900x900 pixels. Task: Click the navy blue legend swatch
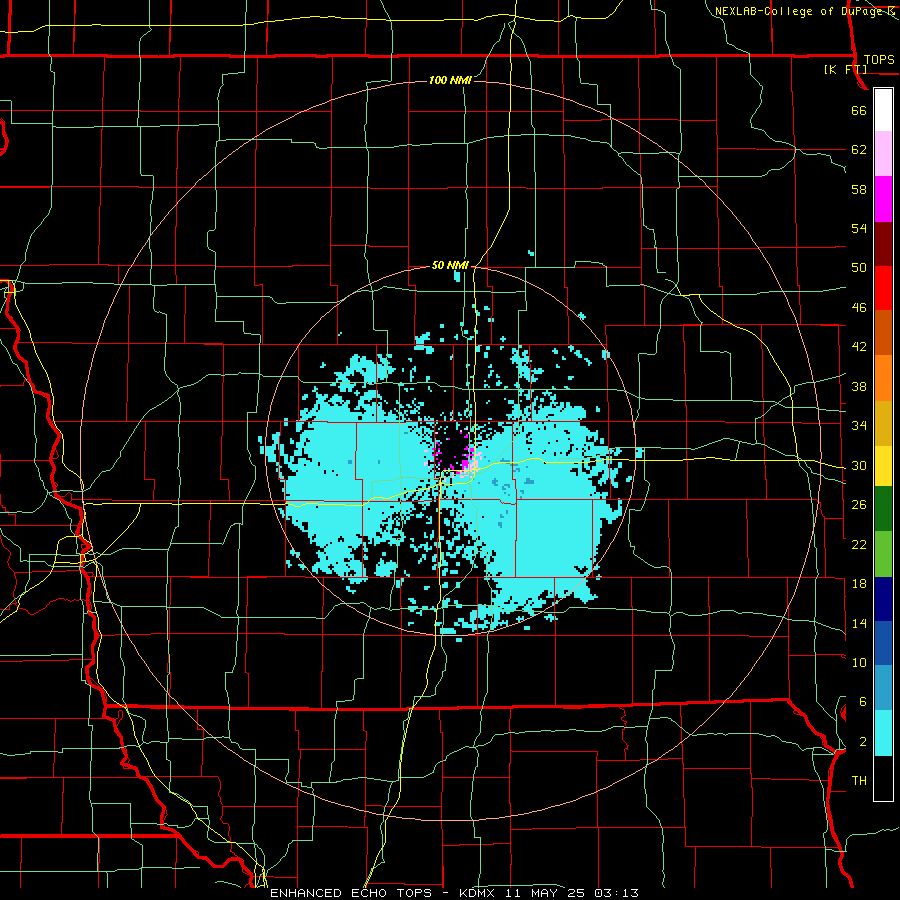(x=883, y=599)
